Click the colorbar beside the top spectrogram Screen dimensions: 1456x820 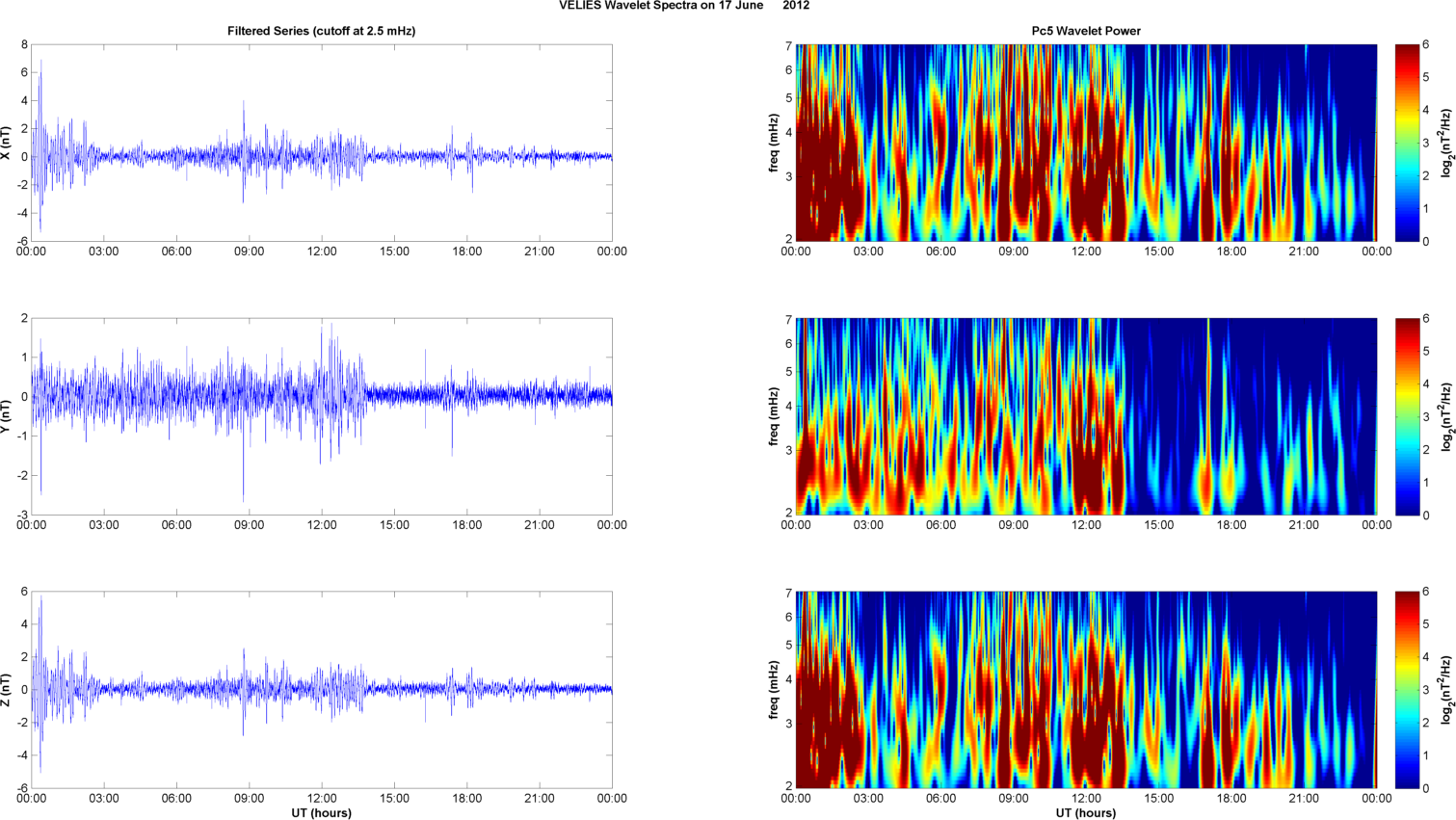pyautogui.click(x=1407, y=143)
